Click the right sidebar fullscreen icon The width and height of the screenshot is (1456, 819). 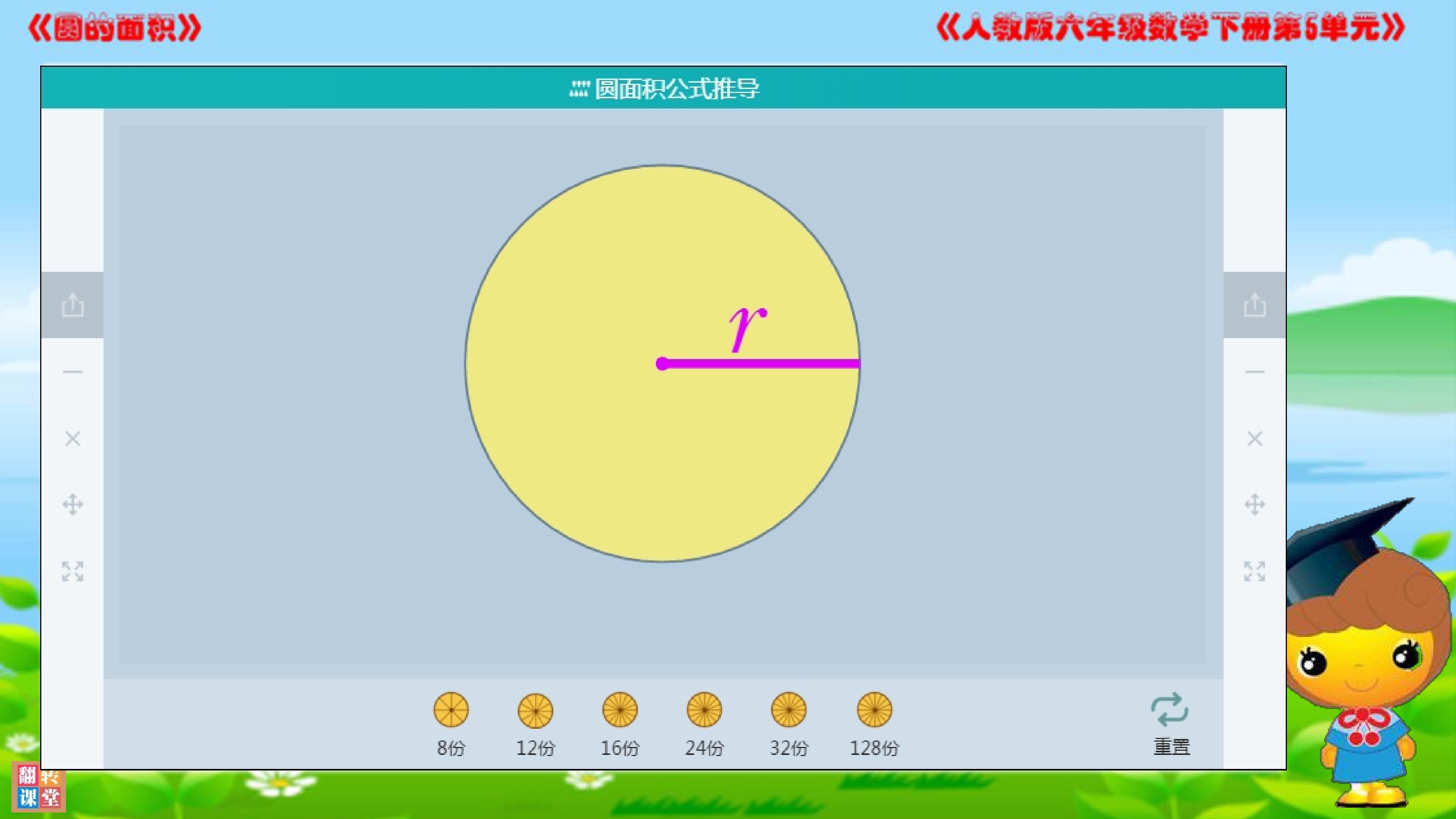pos(1255,571)
